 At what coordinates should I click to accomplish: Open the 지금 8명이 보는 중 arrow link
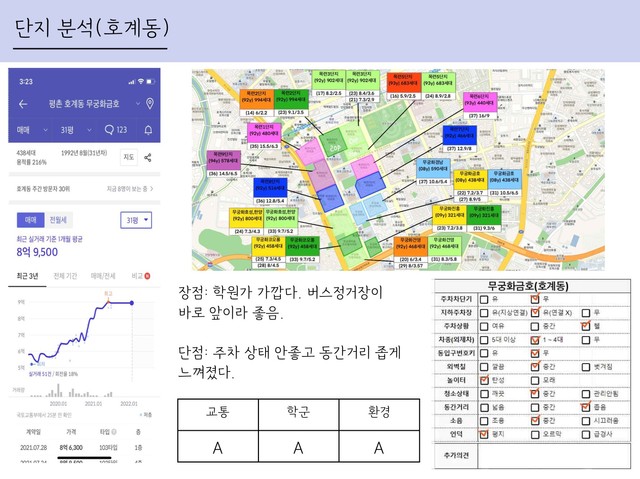[130, 189]
